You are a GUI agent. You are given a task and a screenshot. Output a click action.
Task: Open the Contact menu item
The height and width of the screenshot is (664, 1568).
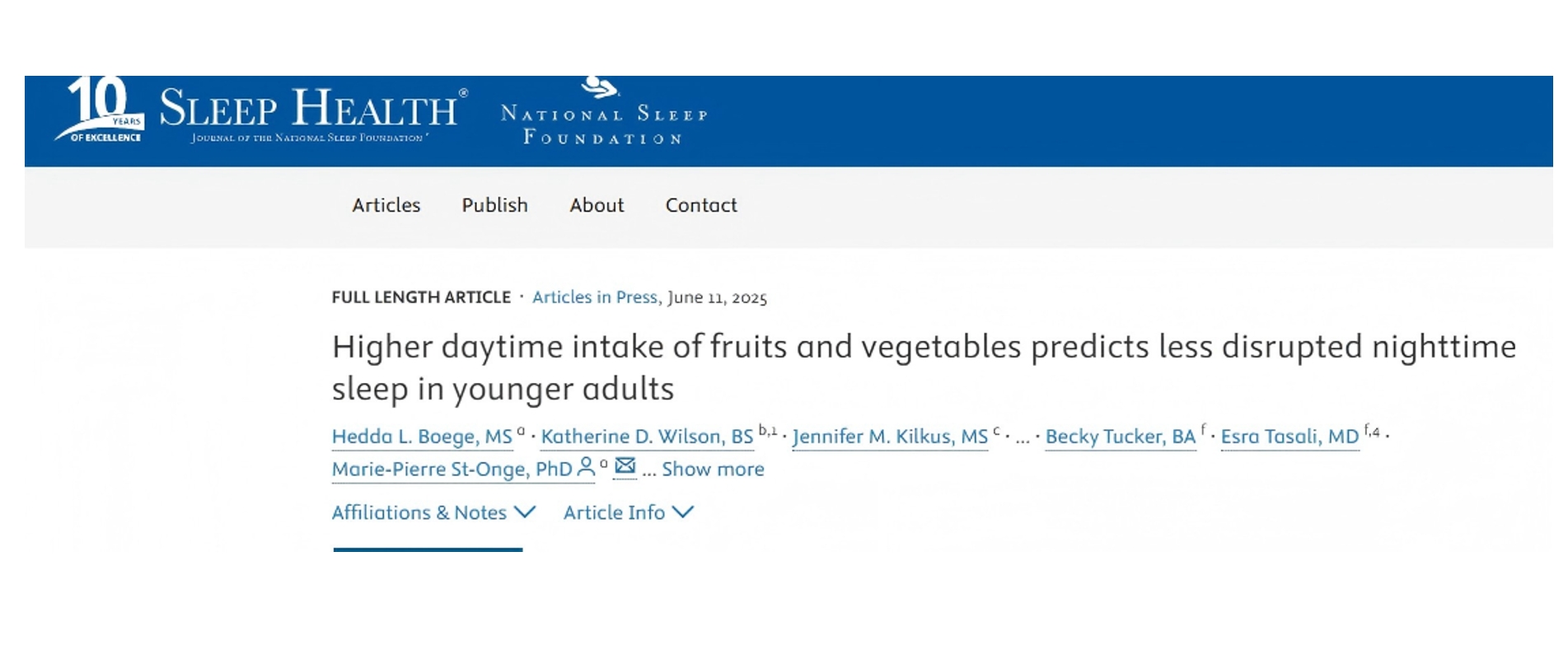point(701,205)
